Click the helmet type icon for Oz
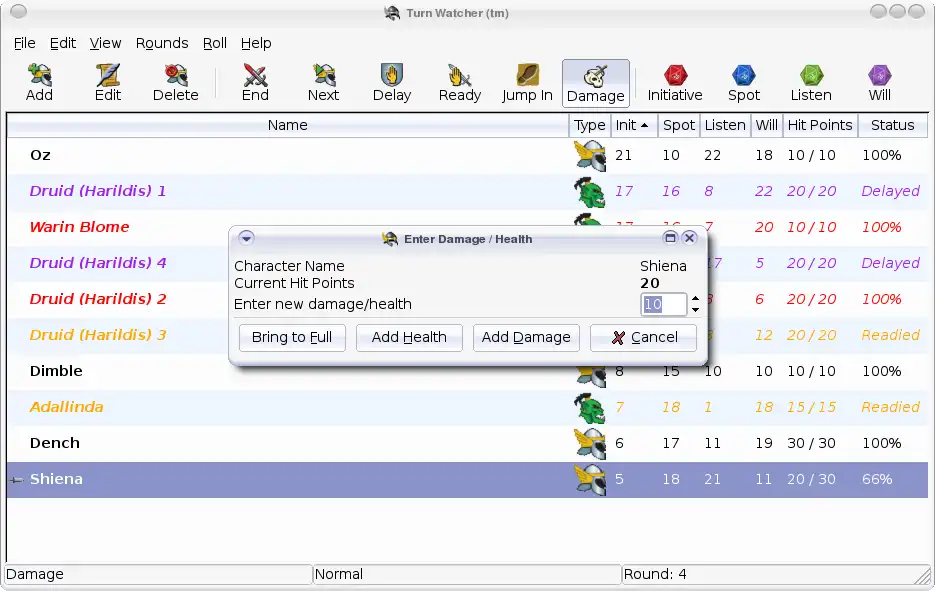This screenshot has height=592, width=935. pyautogui.click(x=590, y=156)
